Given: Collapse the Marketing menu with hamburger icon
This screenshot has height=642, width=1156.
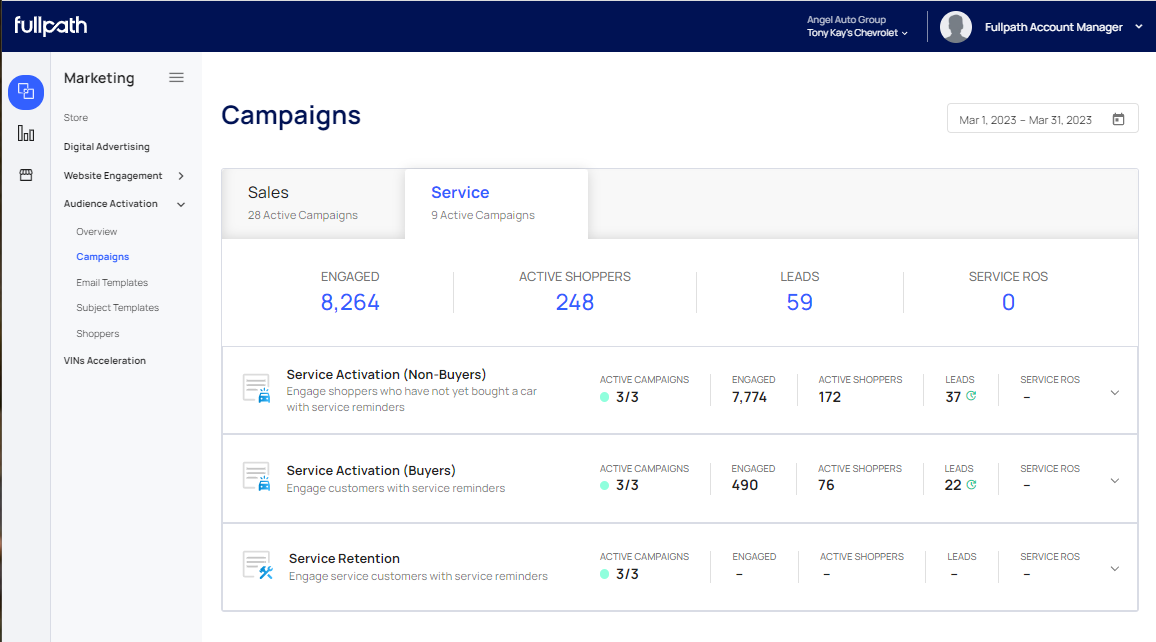Looking at the screenshot, I should point(176,78).
